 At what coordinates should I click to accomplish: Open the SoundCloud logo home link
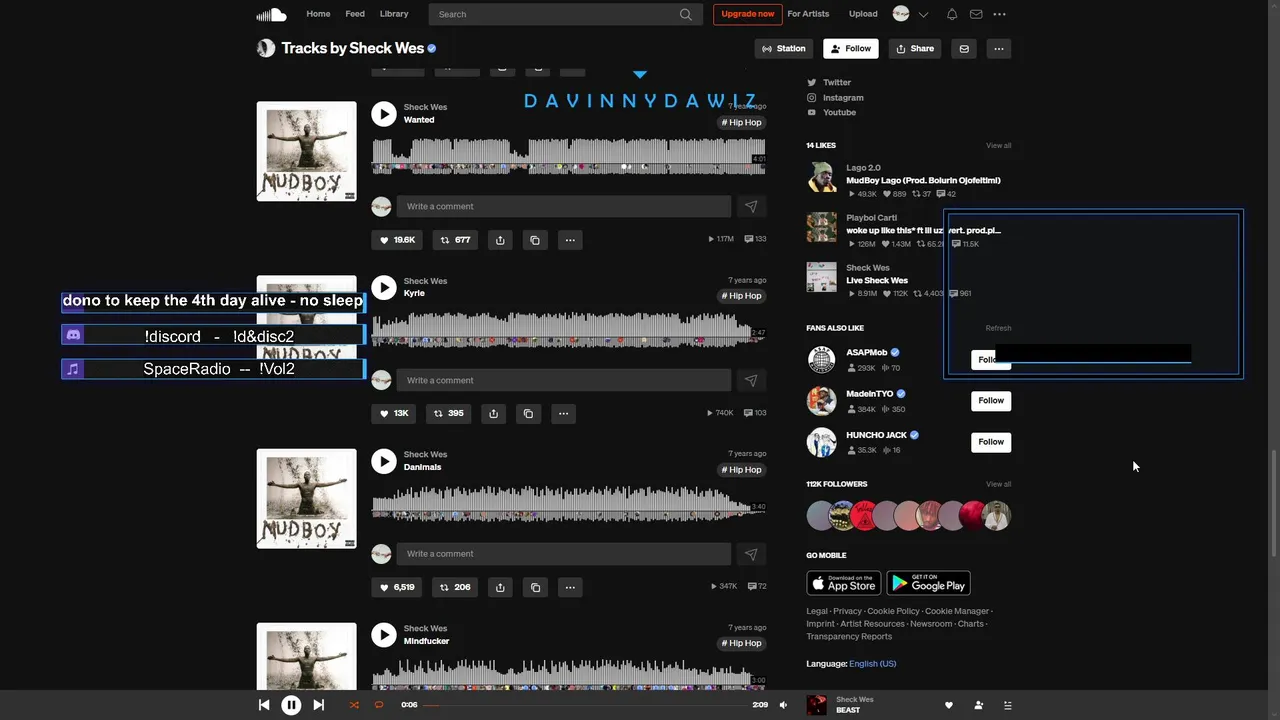pos(271,14)
